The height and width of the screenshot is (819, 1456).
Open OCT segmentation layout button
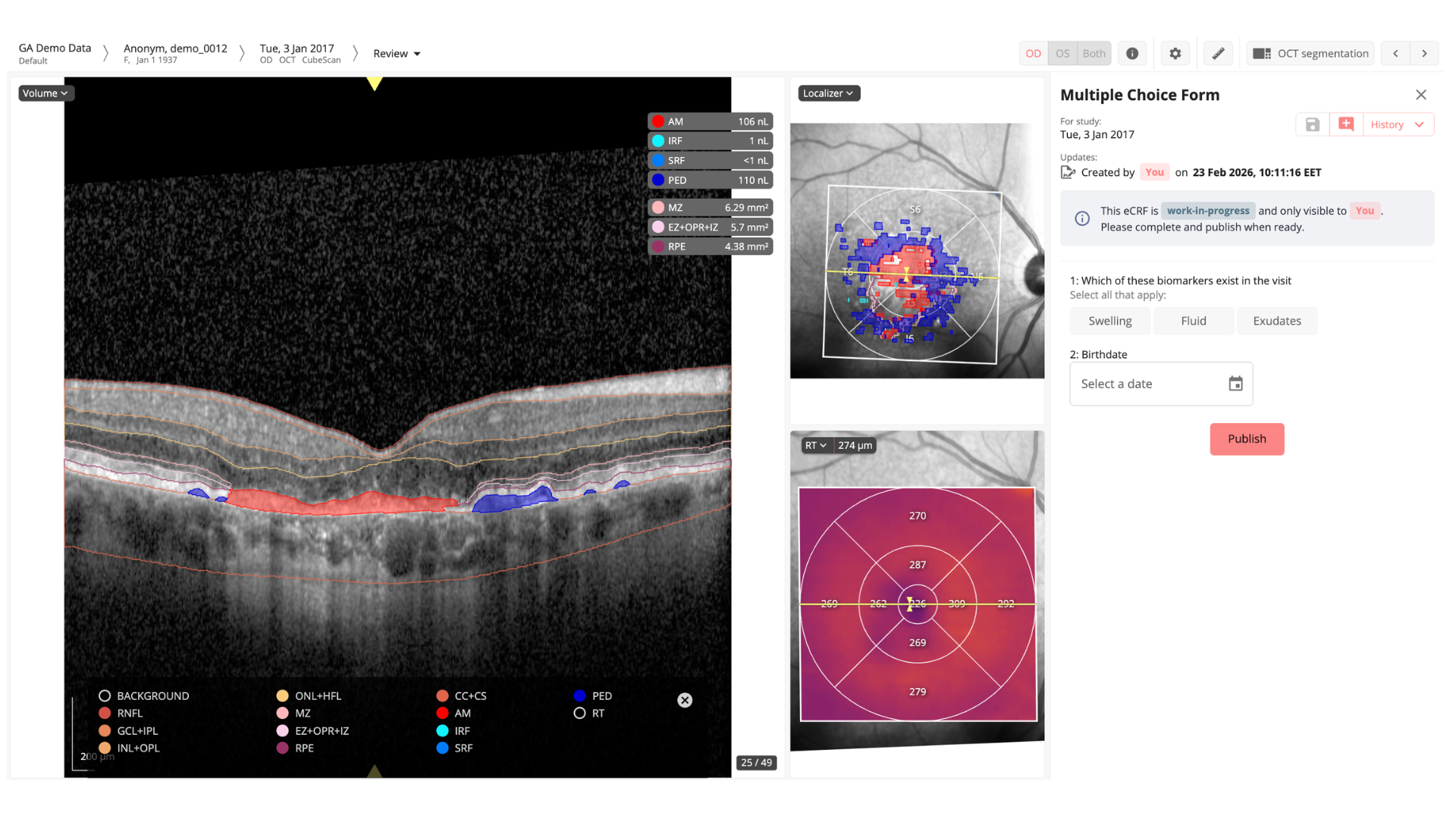[x=1310, y=53]
